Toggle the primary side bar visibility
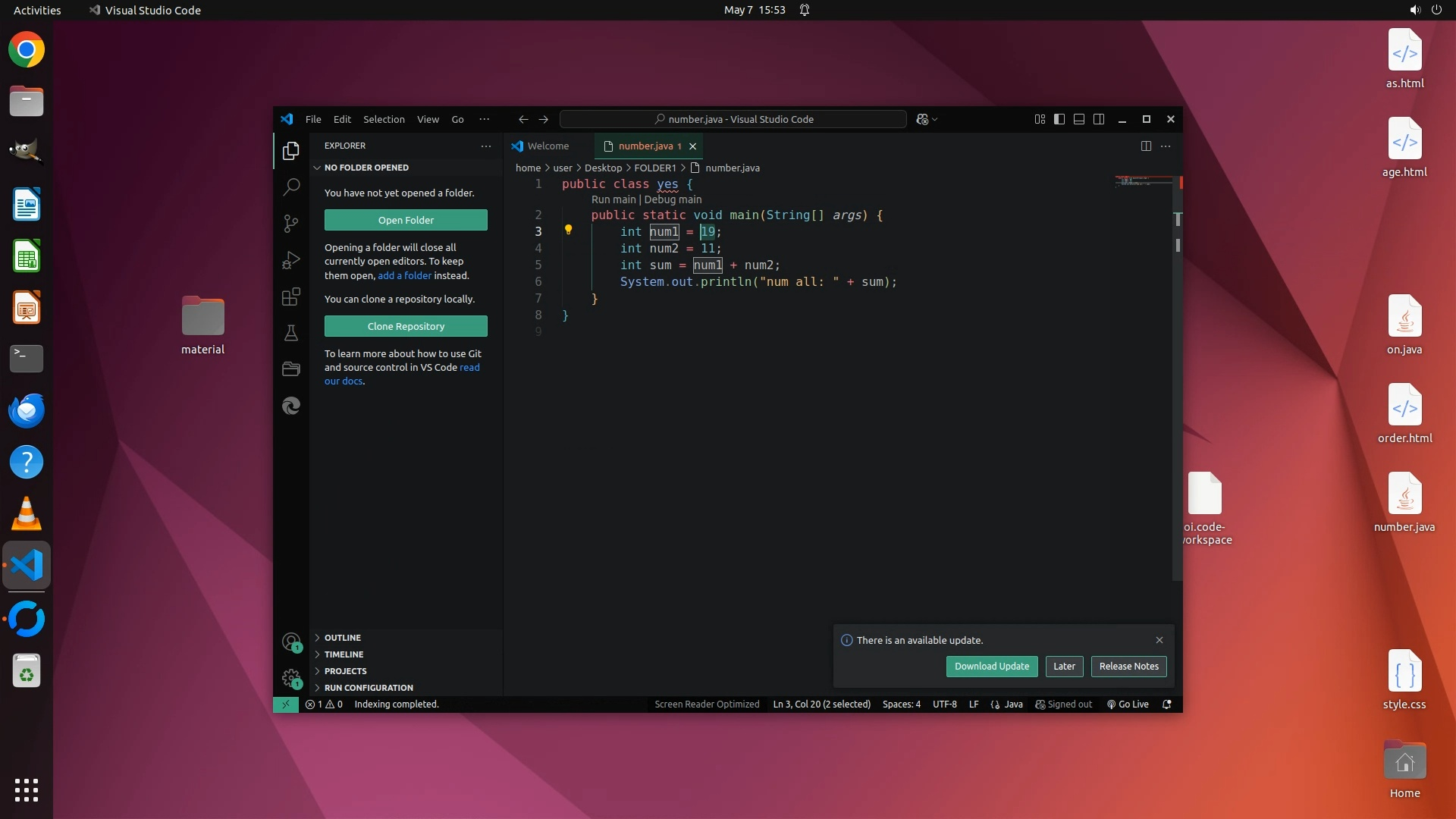Image resolution: width=1456 pixels, height=819 pixels. coord(1059,119)
